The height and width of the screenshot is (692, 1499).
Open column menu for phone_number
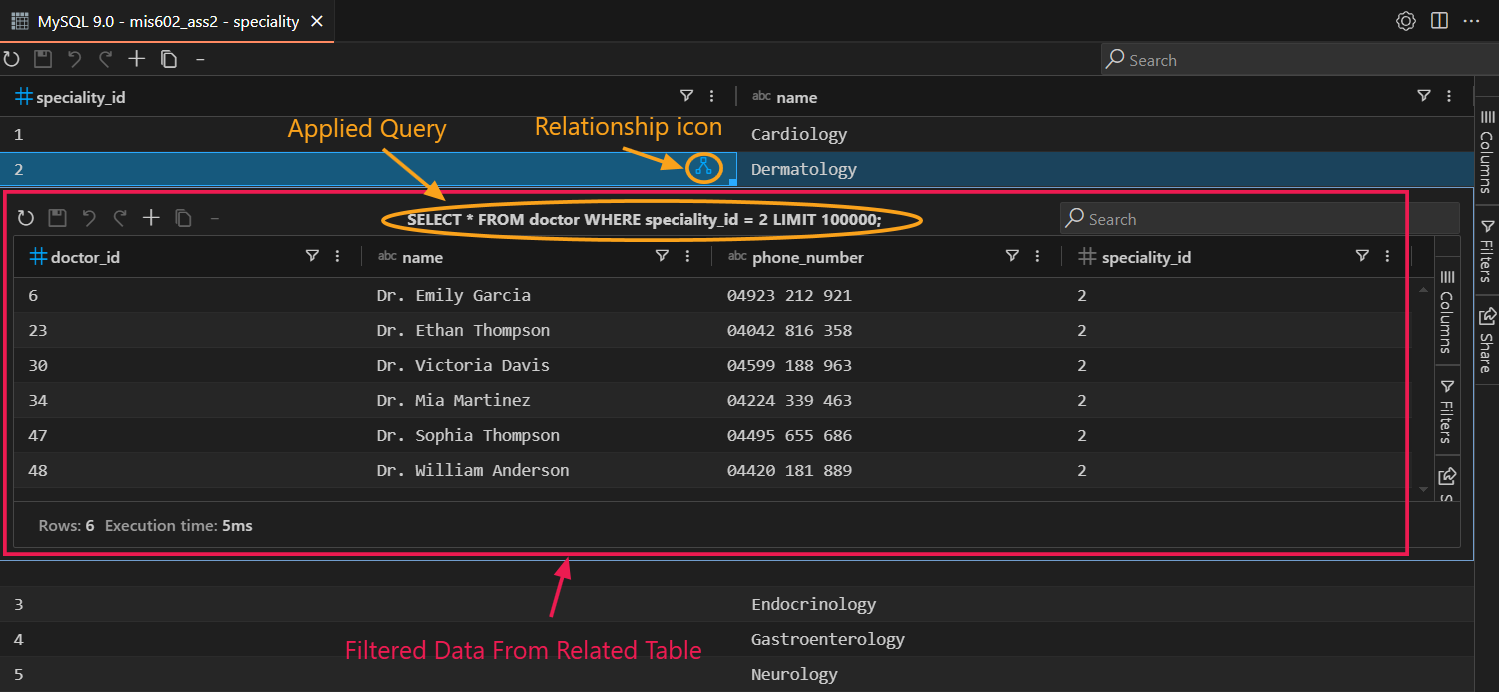coord(1037,256)
